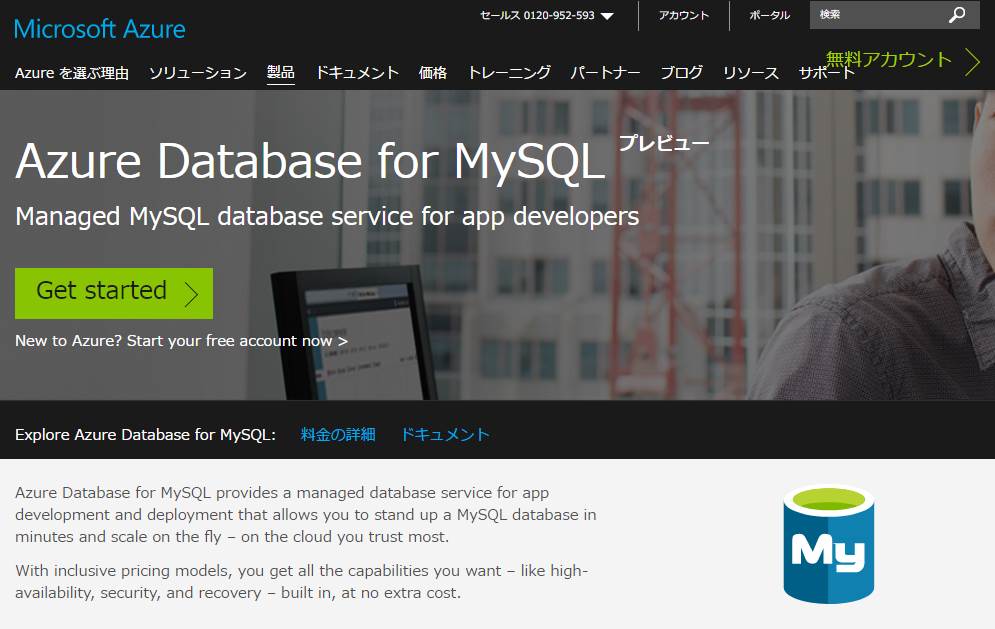Click the Microsoft Azure logo

click(x=100, y=28)
